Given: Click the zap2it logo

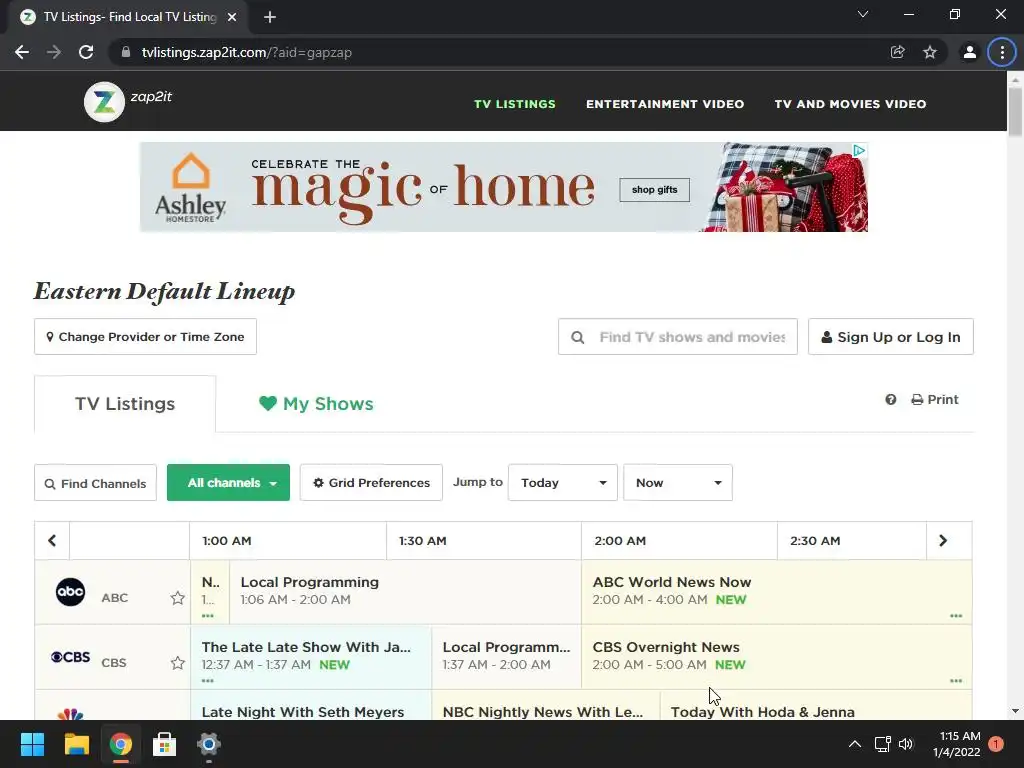Looking at the screenshot, I should pyautogui.click(x=104, y=102).
